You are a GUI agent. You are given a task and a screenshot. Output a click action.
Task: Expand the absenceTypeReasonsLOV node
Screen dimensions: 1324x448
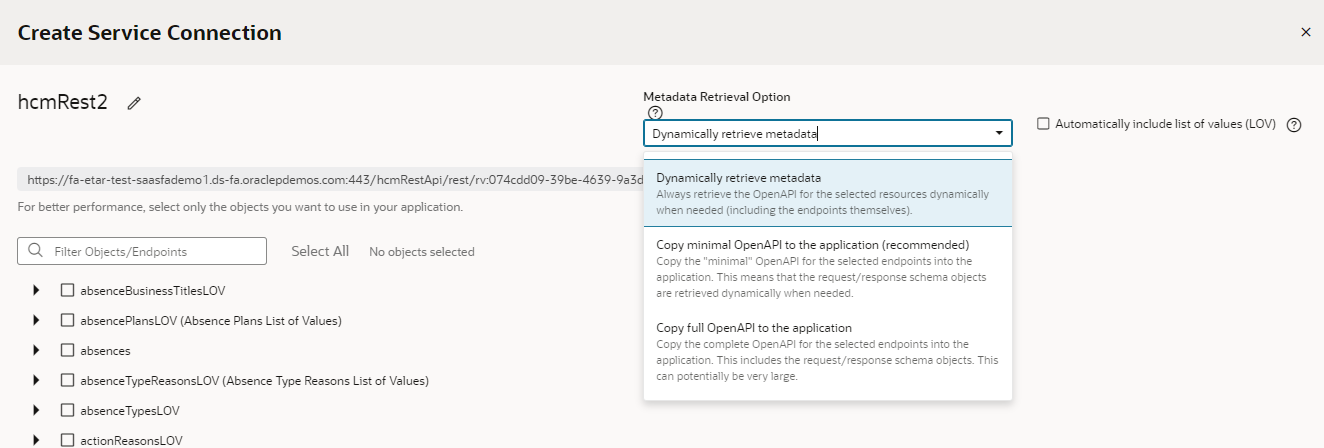pos(37,381)
